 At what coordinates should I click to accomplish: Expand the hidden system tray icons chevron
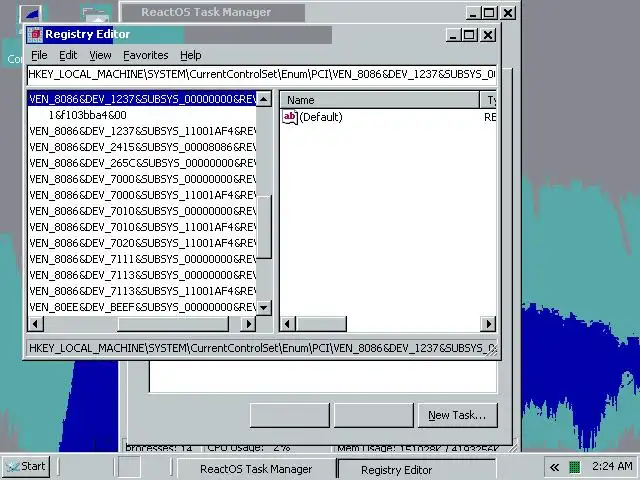(x=554, y=467)
